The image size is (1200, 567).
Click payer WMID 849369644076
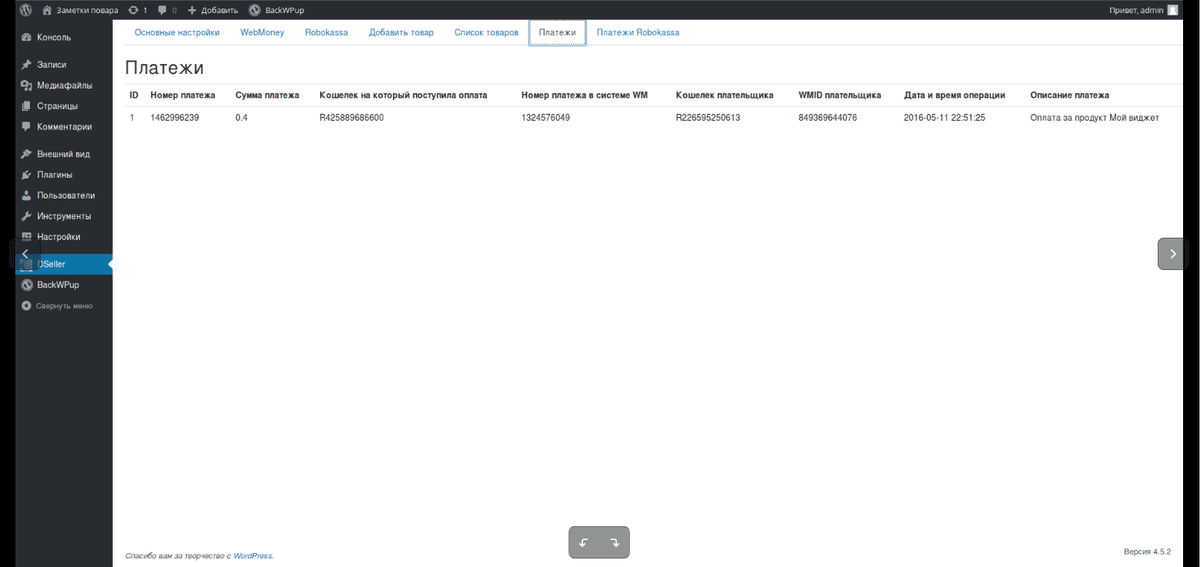point(828,118)
